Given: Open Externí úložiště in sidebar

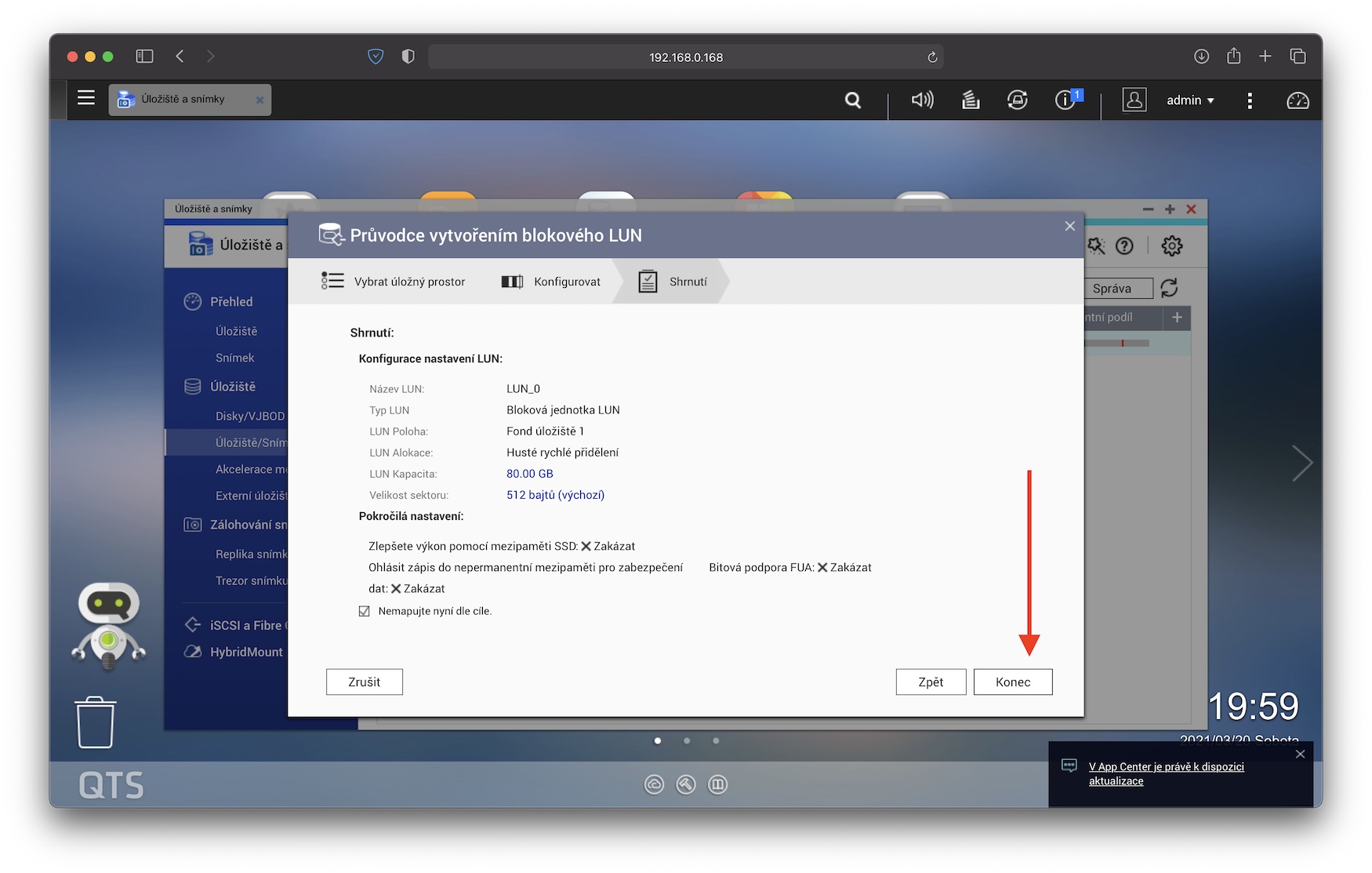Looking at the screenshot, I should coord(251,496).
